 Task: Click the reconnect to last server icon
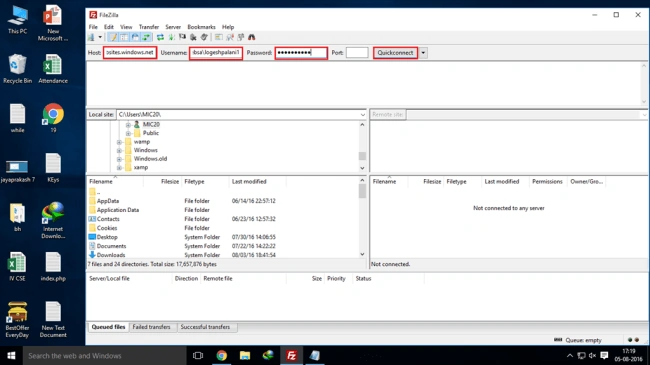coord(204,37)
